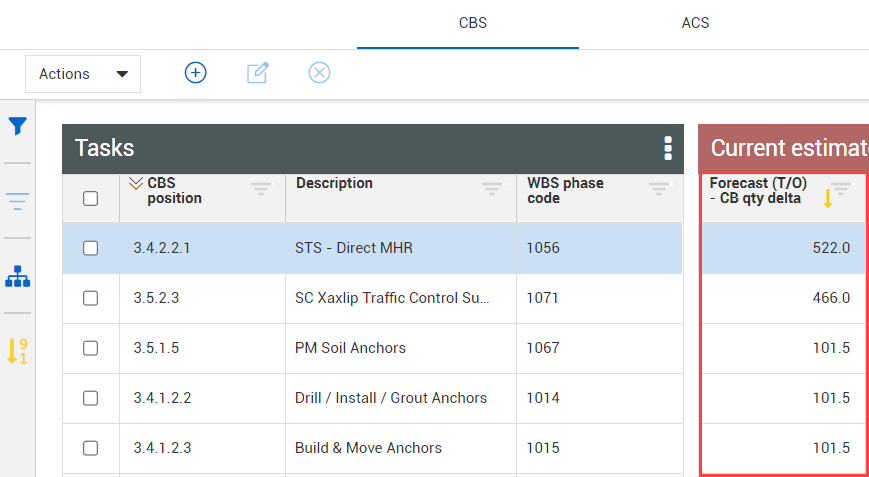Click the yellow sort arrow in Forecast column
Image resolution: width=869 pixels, height=477 pixels.
click(828, 199)
